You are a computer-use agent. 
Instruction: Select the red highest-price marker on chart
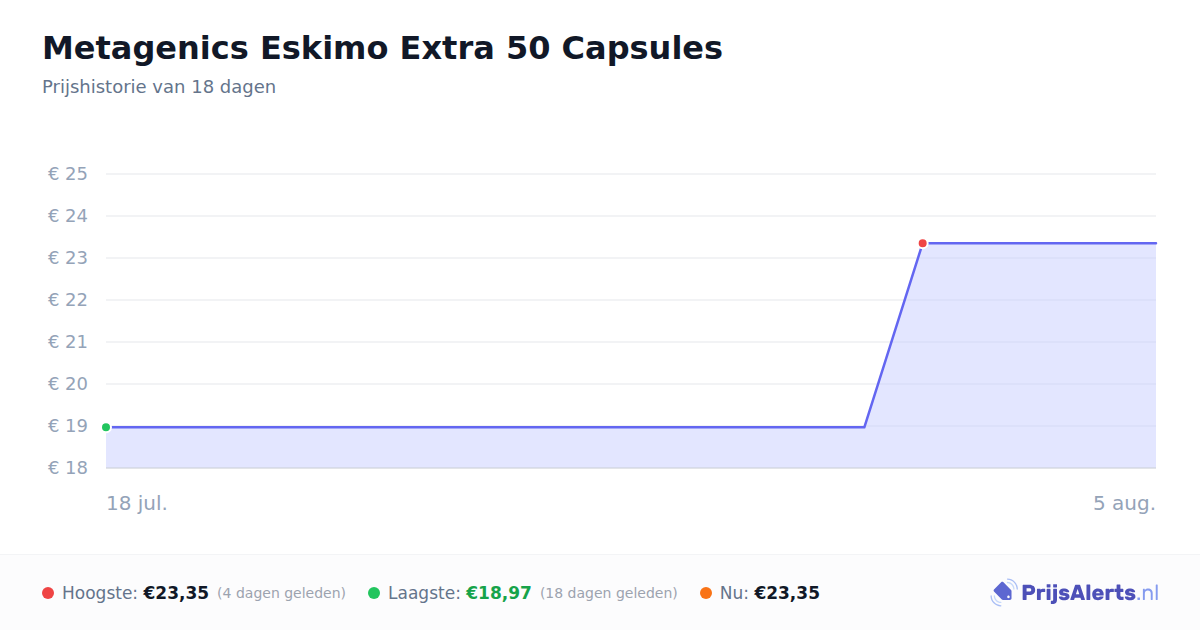coord(923,243)
